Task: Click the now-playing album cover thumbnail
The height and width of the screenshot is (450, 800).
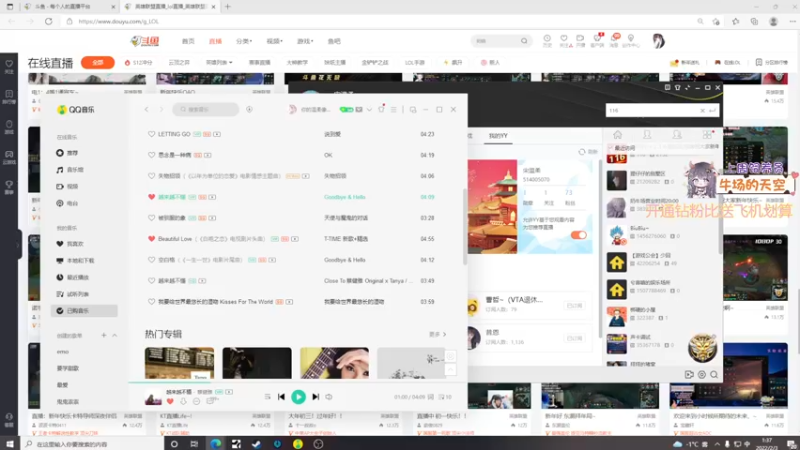Action: pyautogui.click(x=153, y=397)
